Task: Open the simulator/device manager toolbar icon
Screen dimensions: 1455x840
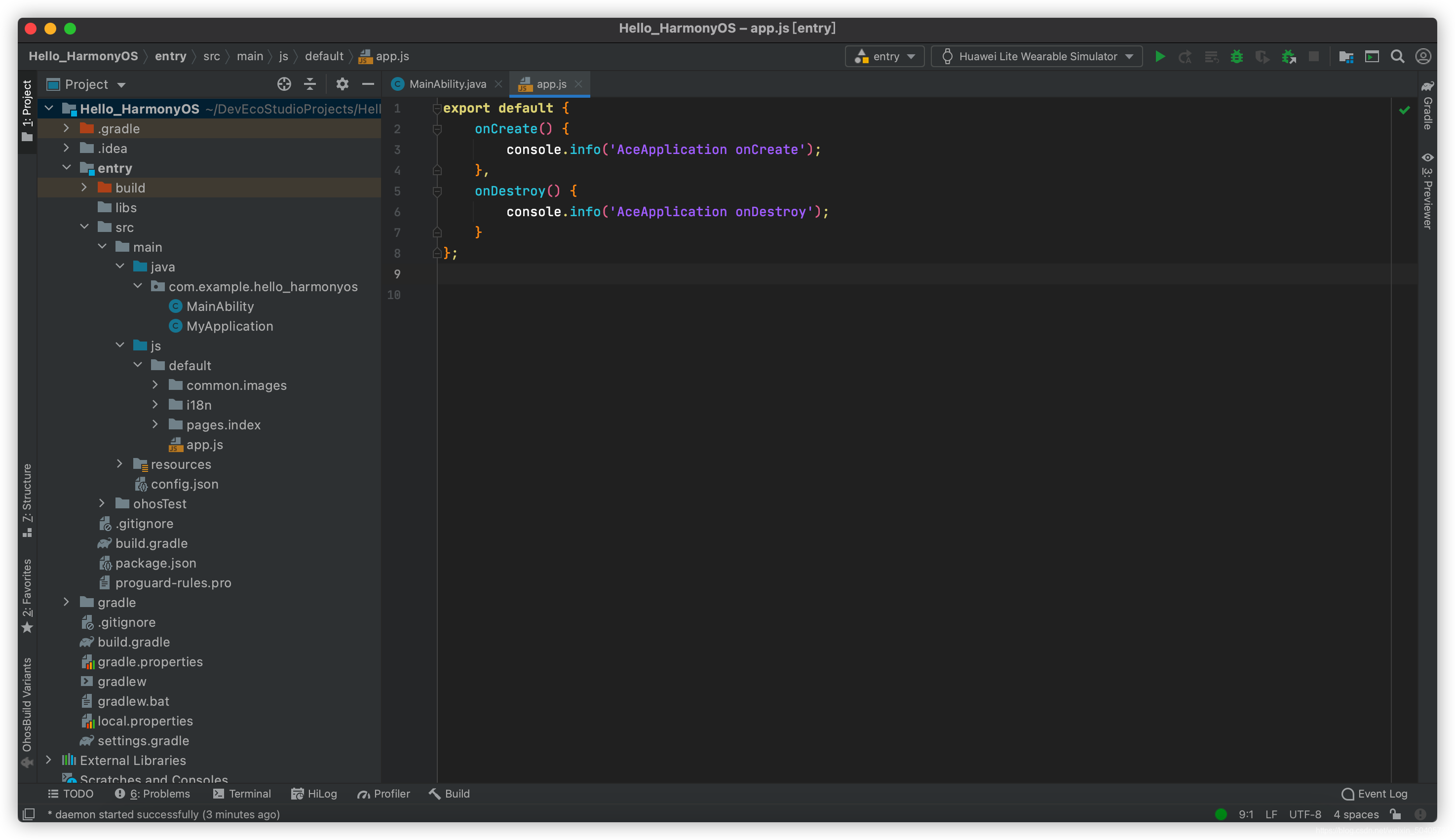Action: coord(1372,57)
